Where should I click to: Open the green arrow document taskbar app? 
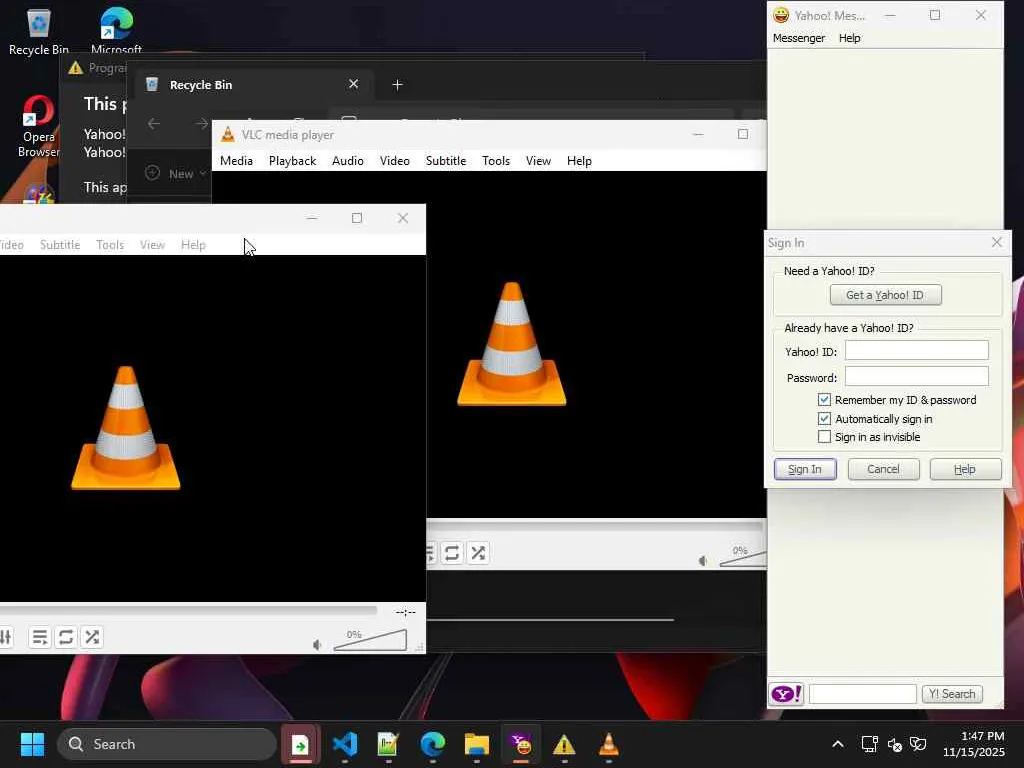coord(300,744)
